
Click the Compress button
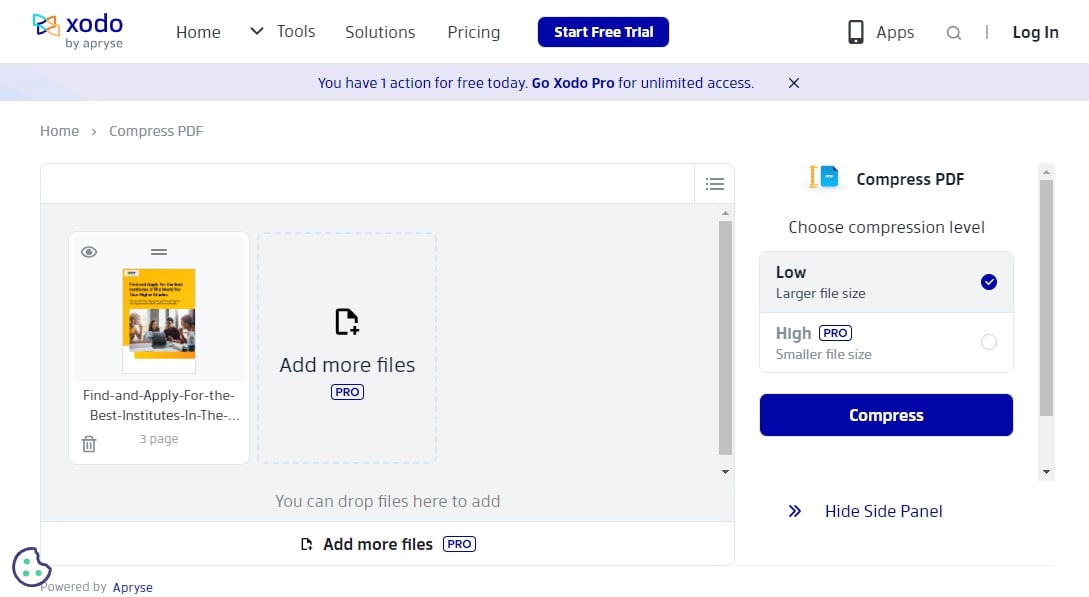pyautogui.click(x=885, y=414)
